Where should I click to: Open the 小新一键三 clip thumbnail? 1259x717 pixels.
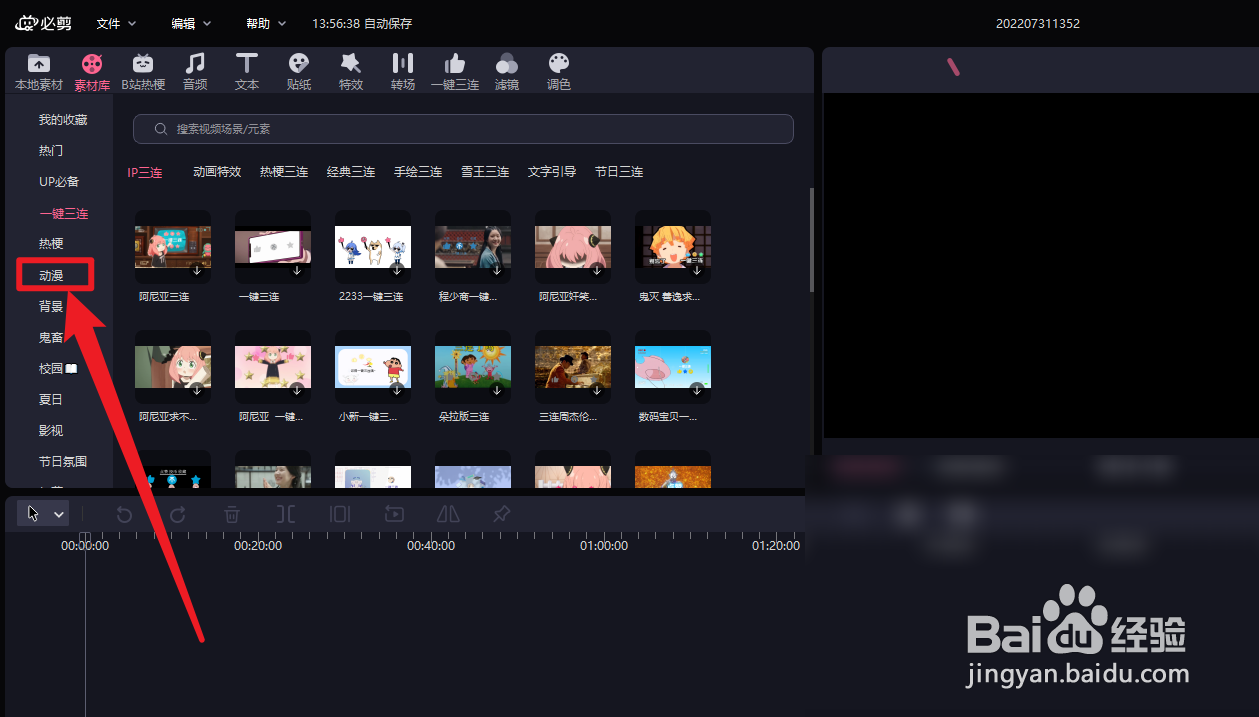pyautogui.click(x=373, y=366)
